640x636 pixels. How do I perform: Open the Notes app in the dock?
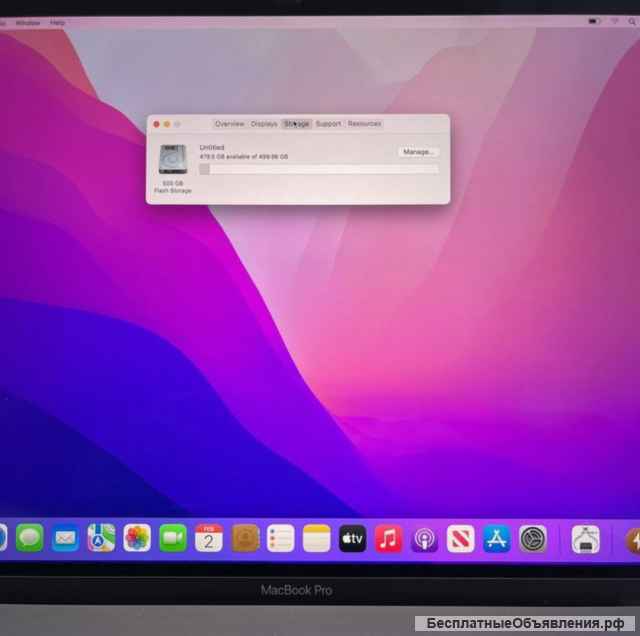tap(316, 538)
